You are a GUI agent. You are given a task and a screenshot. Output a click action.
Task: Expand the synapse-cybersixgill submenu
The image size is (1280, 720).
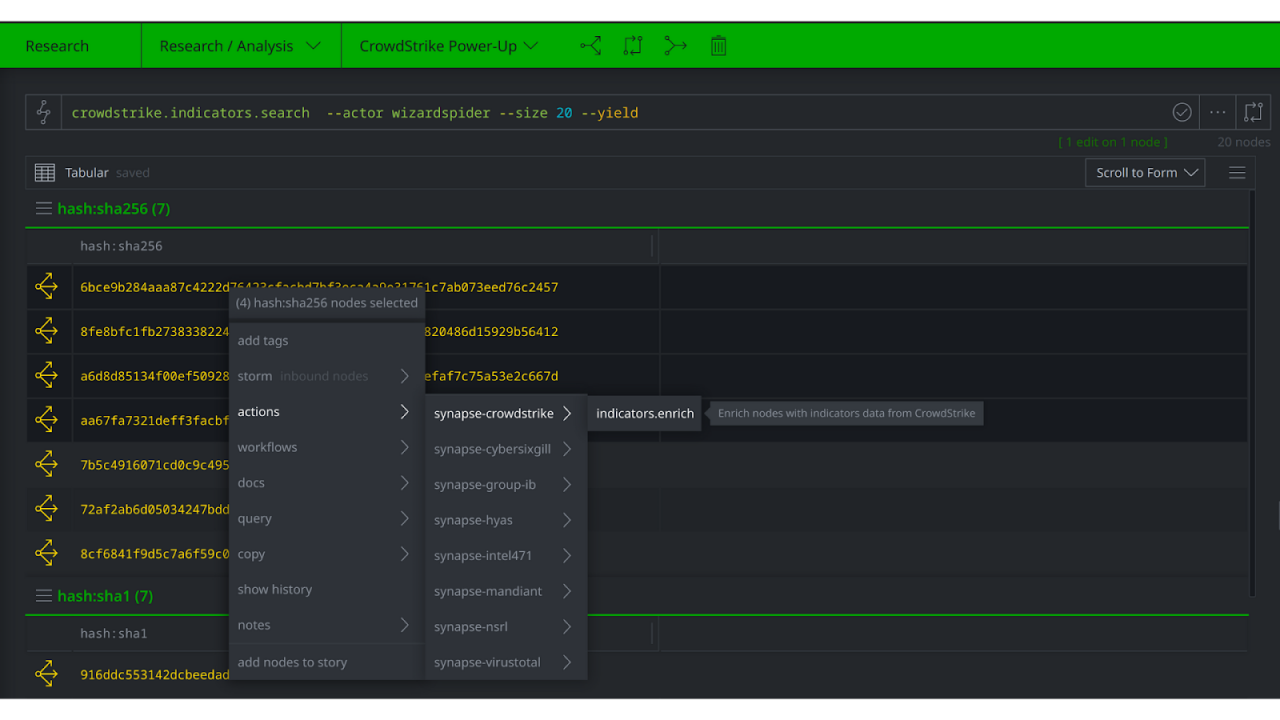505,449
